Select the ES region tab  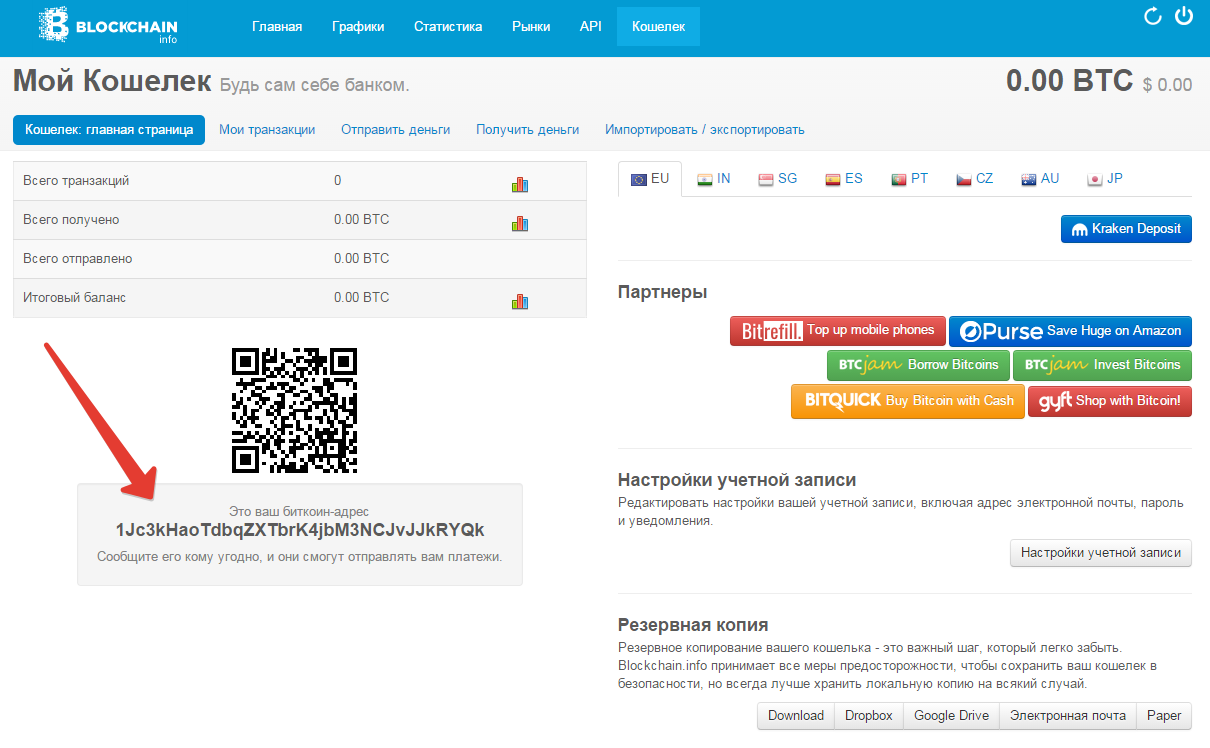(x=844, y=179)
